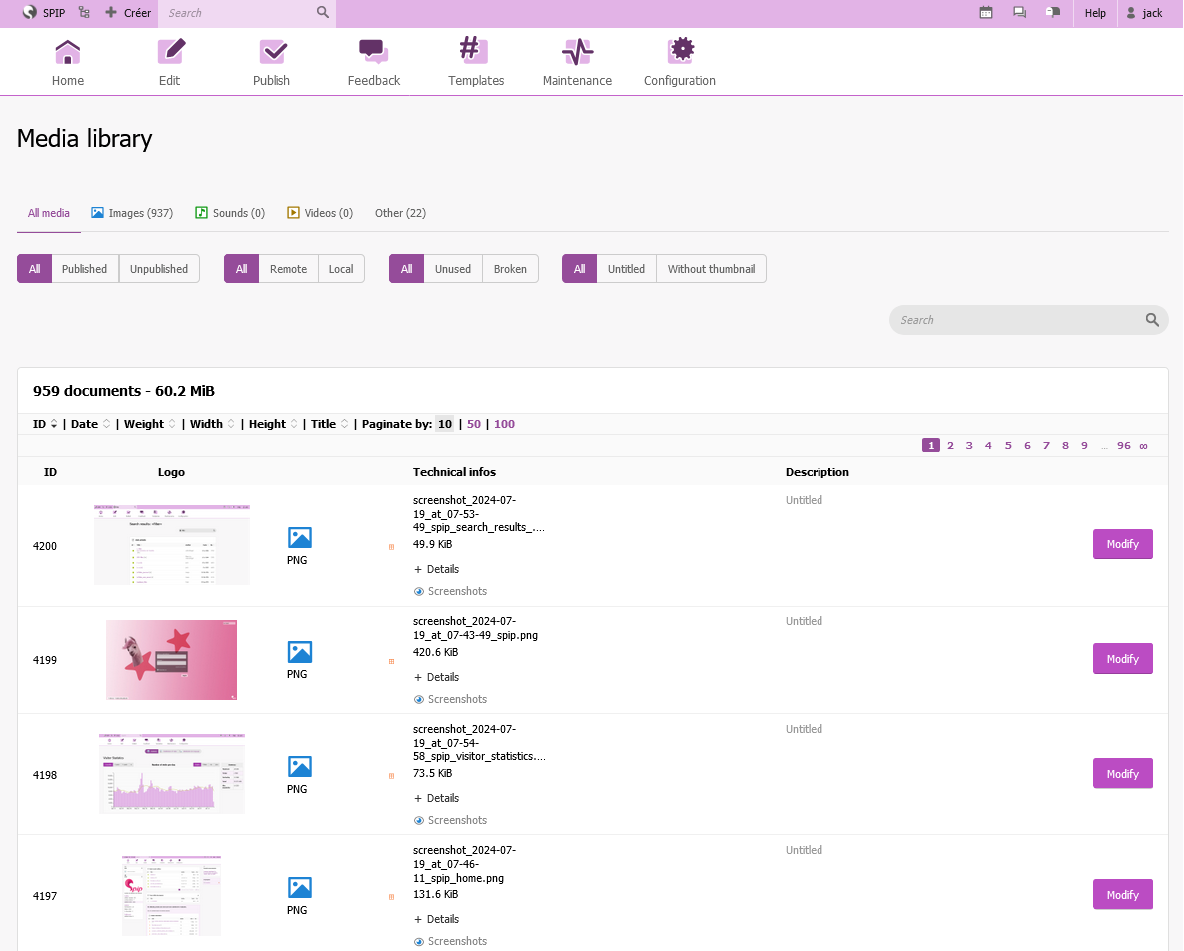This screenshot has height=951, width=1184.
Task: Open the Feedback speech bubble icon
Action: [373, 52]
